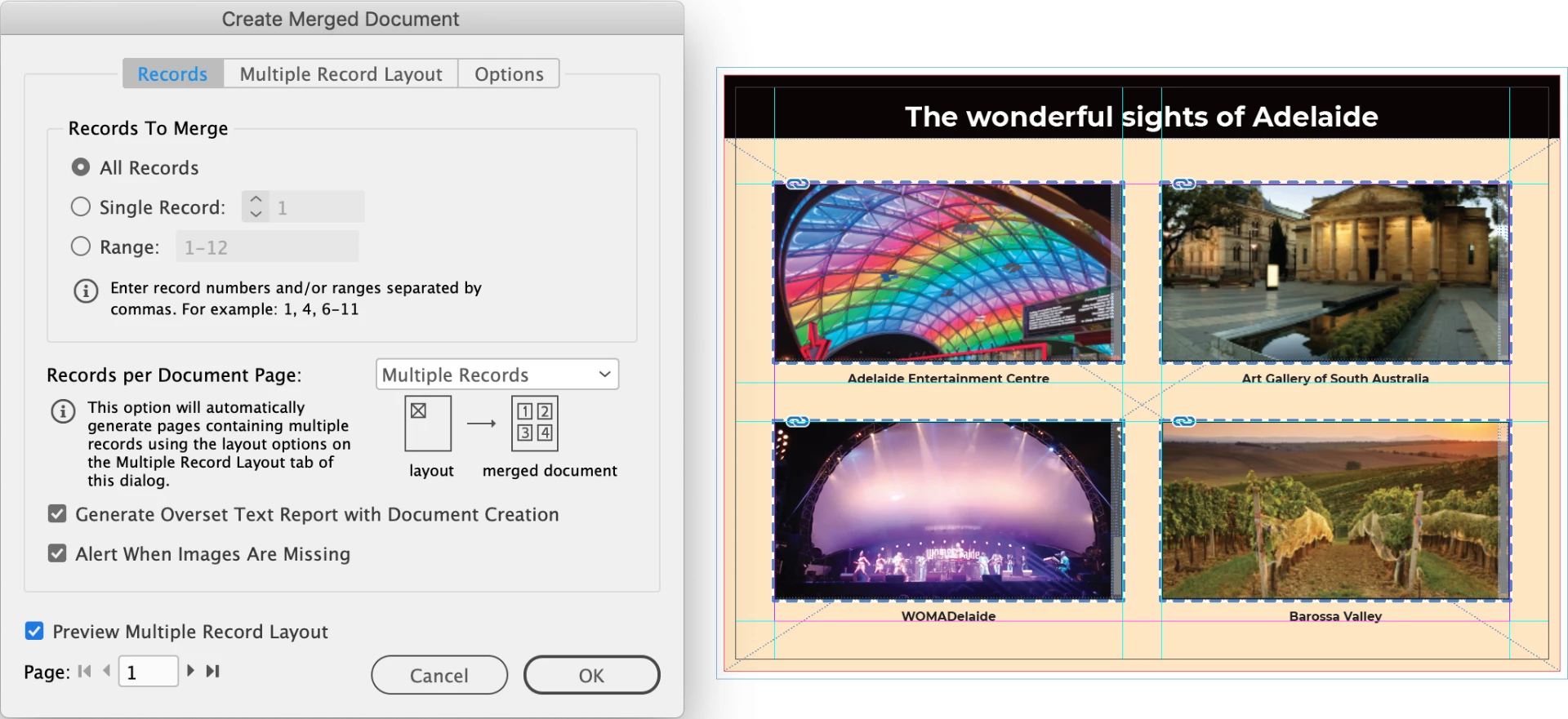Click the caption 'Barossa Valley'
The width and height of the screenshot is (1568, 719).
click(1335, 616)
